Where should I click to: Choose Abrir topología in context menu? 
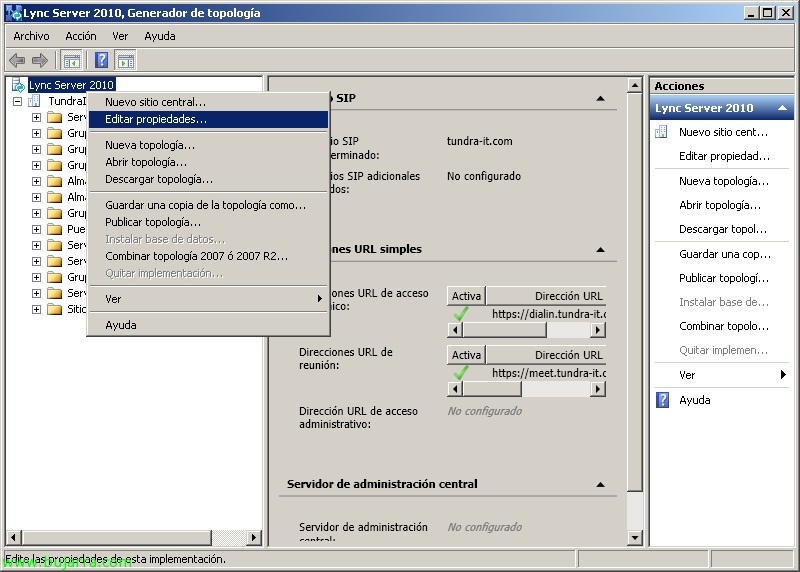point(208,162)
